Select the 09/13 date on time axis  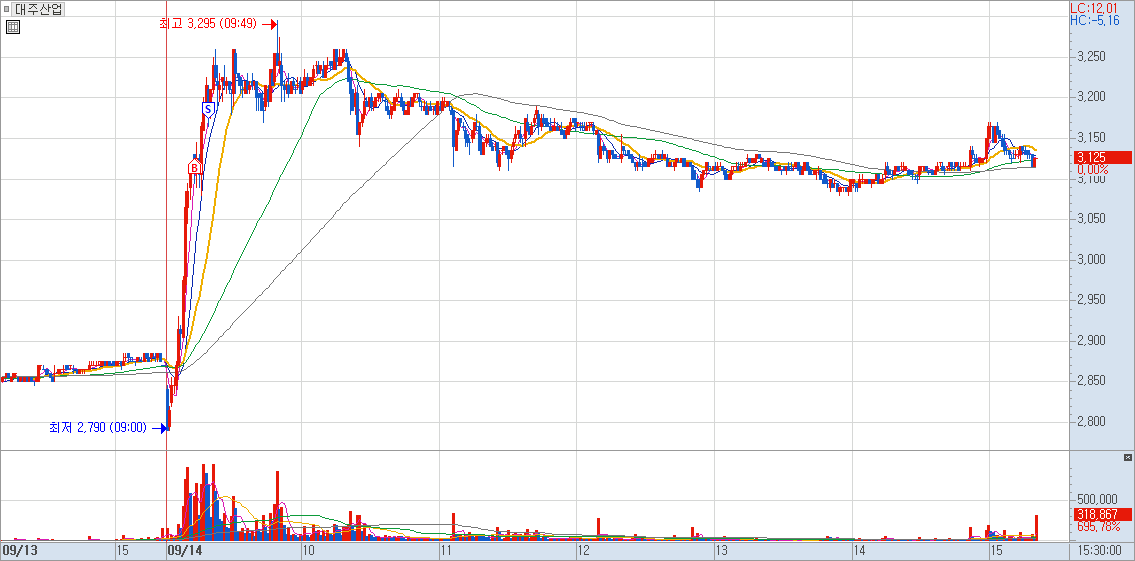(x=20, y=551)
